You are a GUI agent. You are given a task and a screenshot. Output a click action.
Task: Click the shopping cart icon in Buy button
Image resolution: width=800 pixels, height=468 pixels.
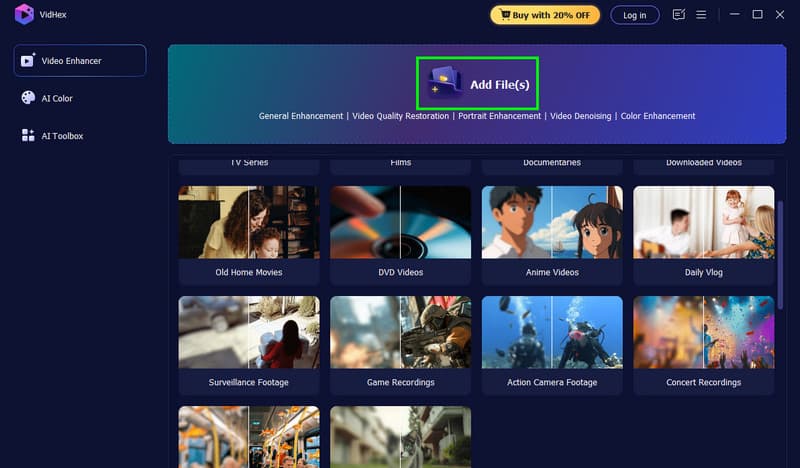pyautogui.click(x=505, y=14)
